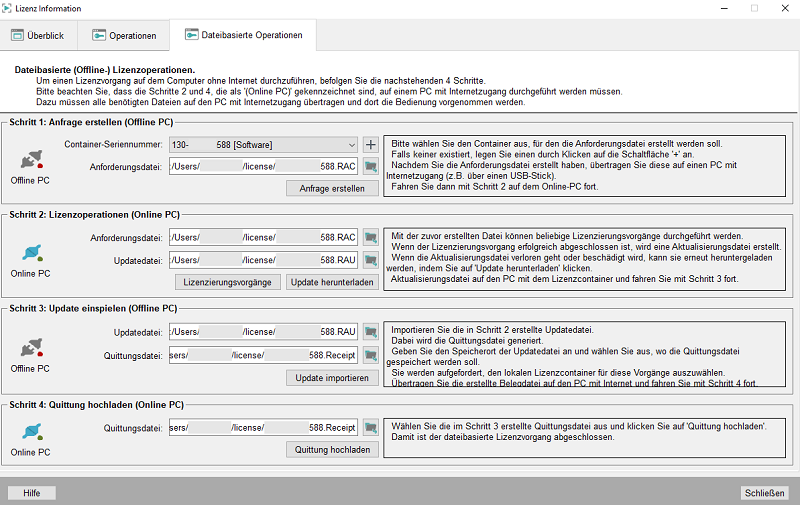Add a new container with the plus button
Screen dimensions: 800x505
(x=370, y=145)
